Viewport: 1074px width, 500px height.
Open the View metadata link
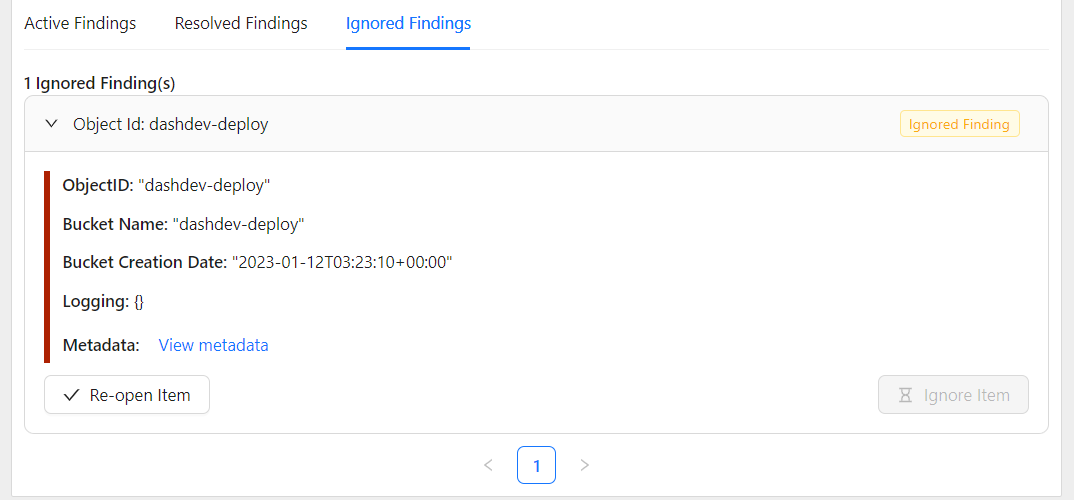[213, 345]
